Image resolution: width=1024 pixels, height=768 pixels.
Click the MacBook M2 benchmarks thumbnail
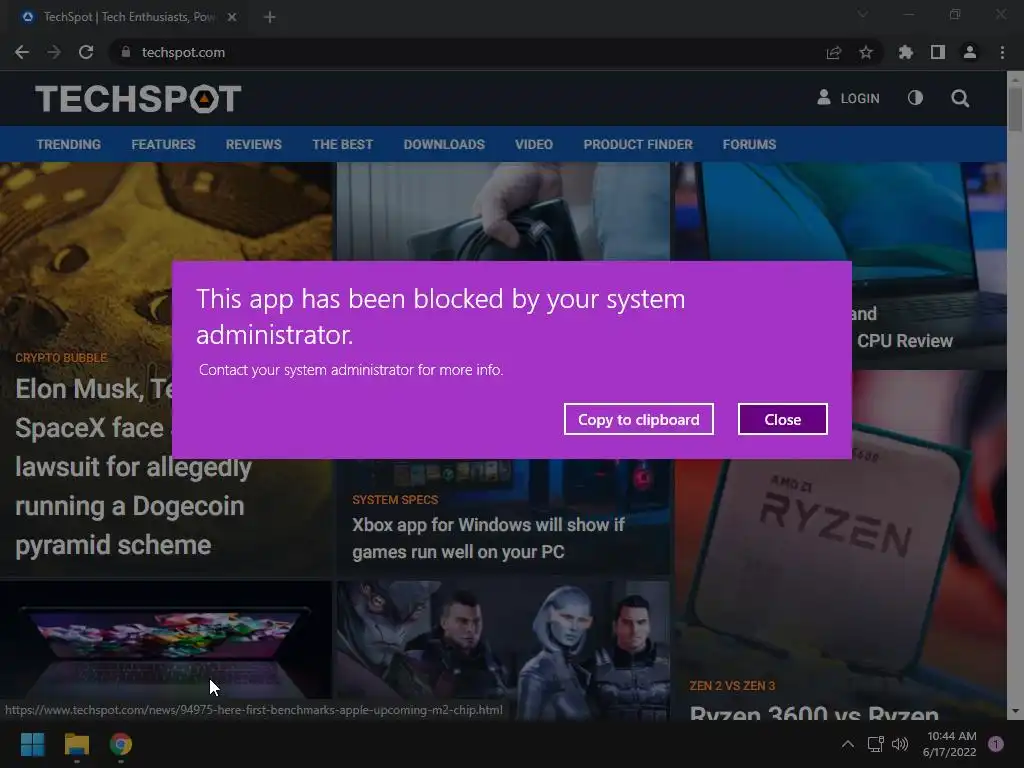166,639
